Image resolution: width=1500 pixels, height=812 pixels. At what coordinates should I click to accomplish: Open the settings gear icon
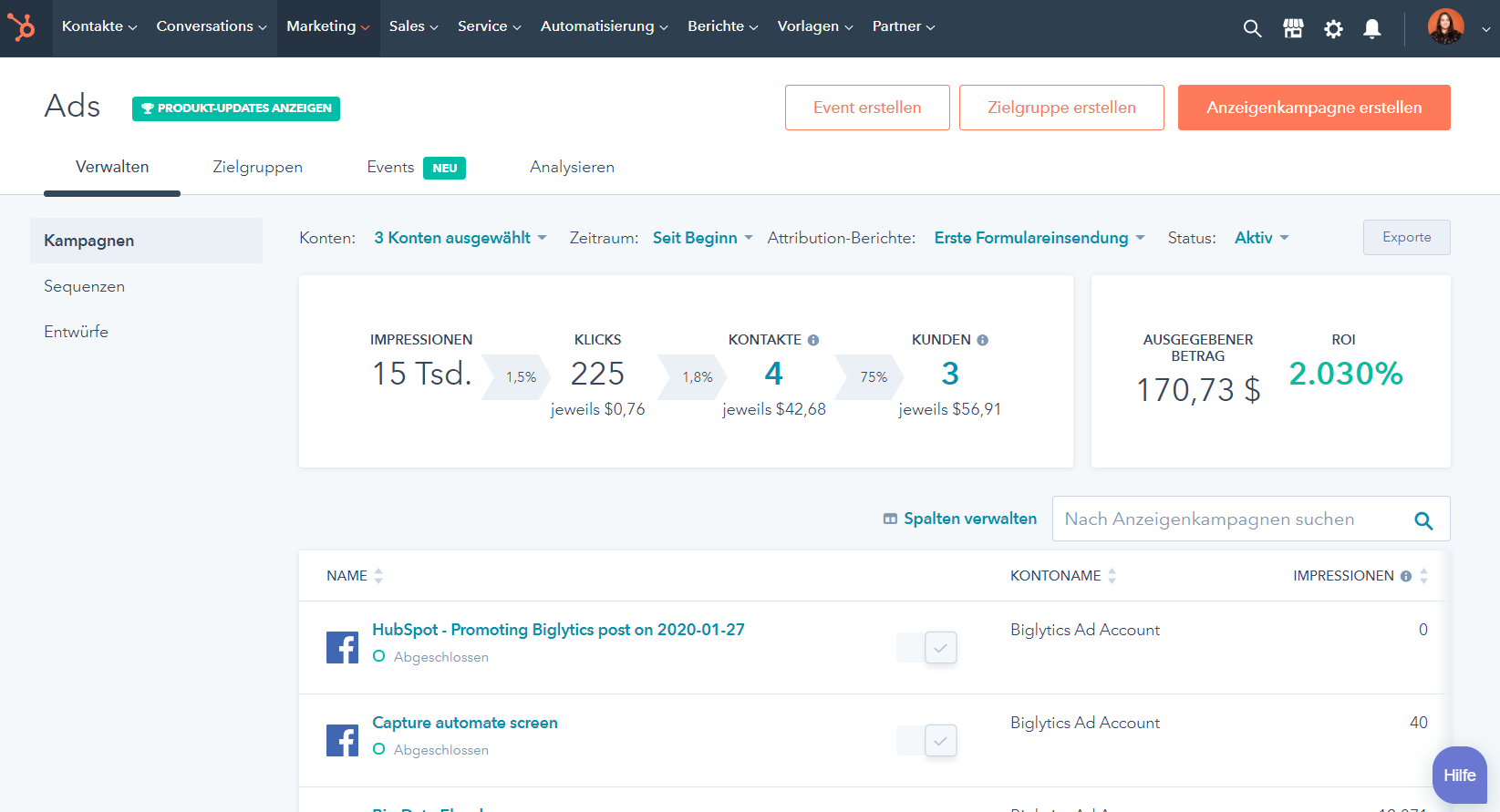pyautogui.click(x=1333, y=29)
